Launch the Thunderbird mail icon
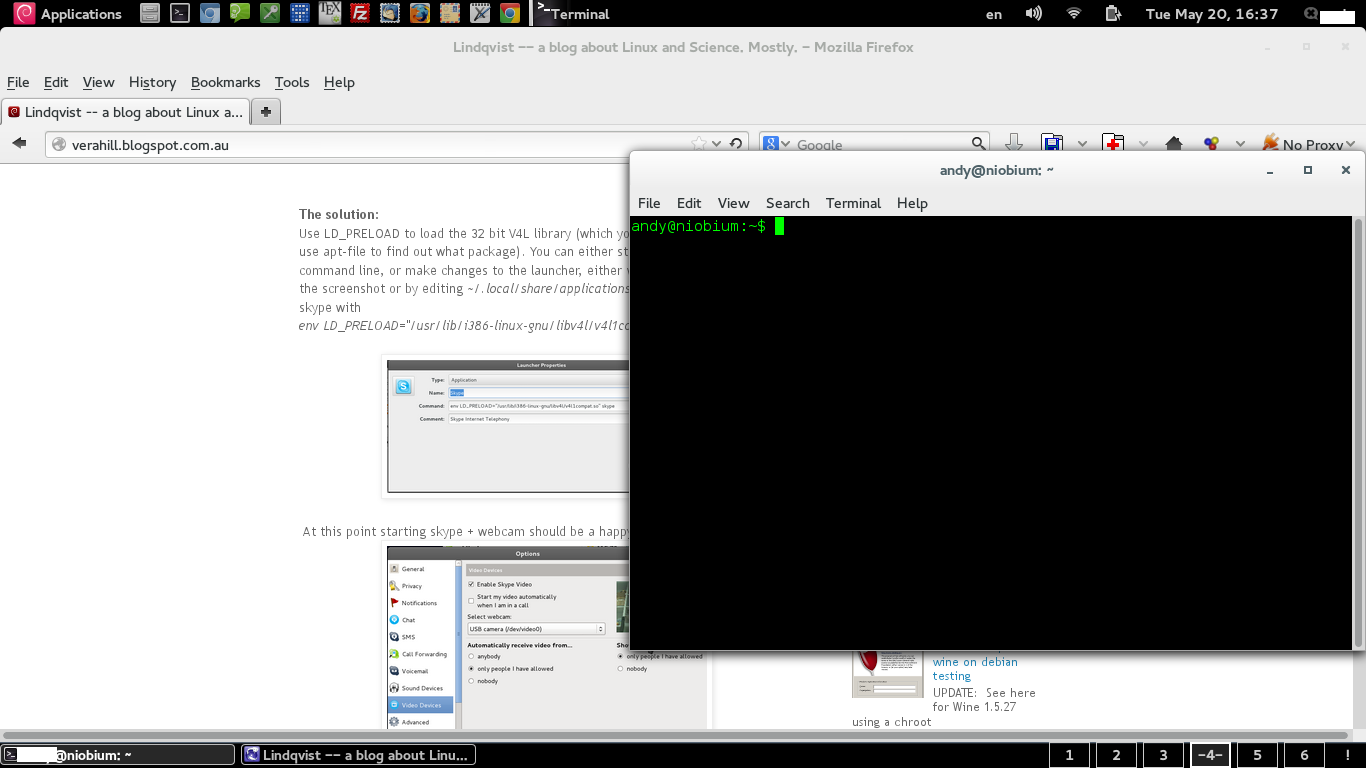The image size is (1366, 768). click(390, 14)
